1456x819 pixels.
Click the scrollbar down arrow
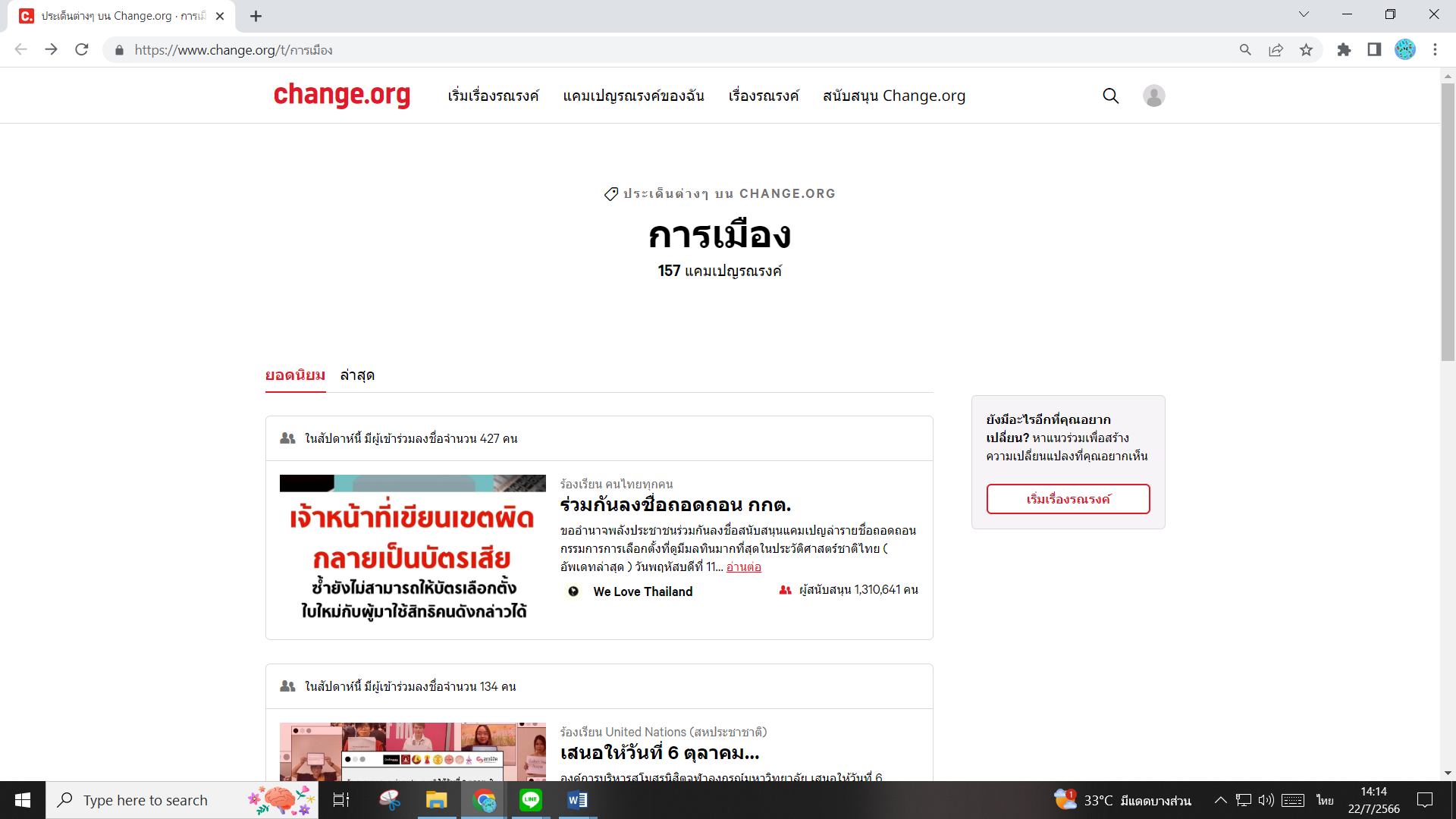click(1448, 773)
